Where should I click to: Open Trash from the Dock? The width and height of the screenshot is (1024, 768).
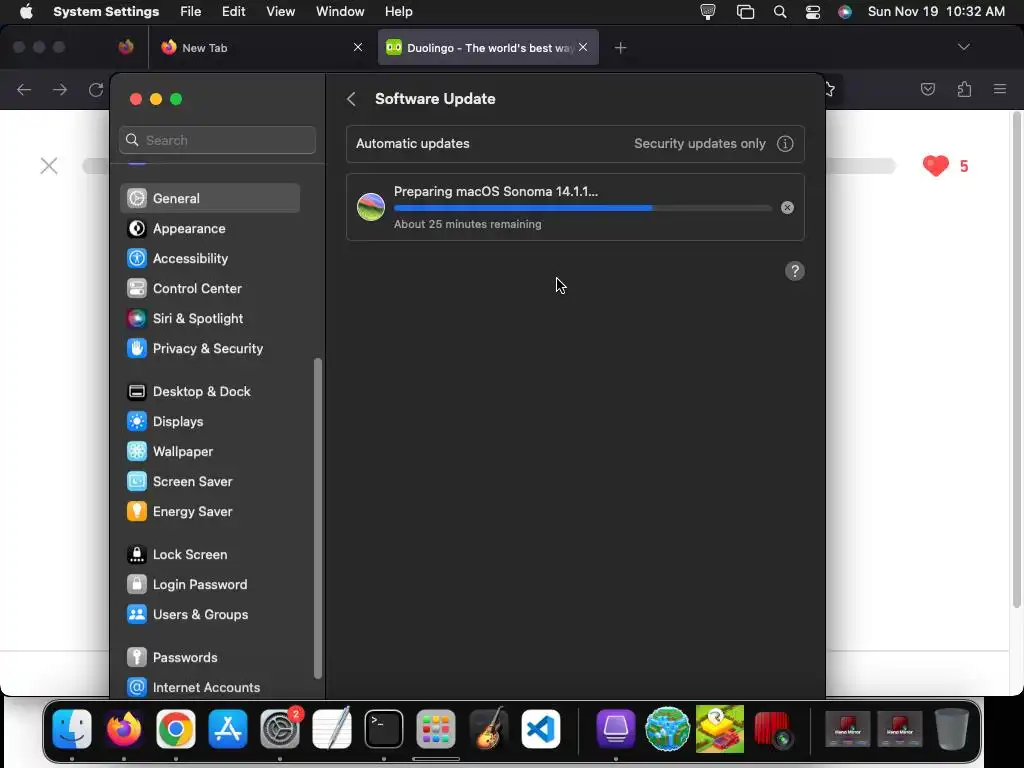pos(952,729)
